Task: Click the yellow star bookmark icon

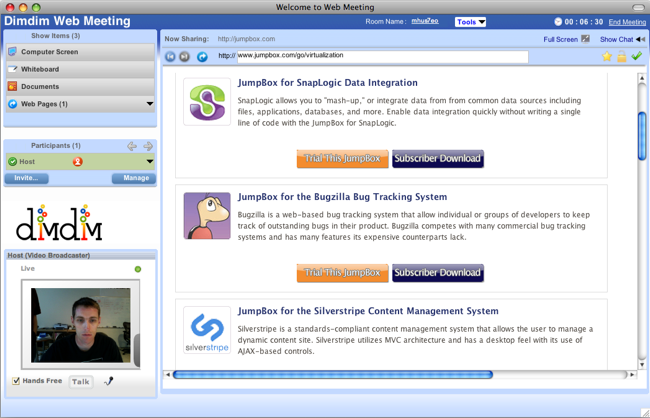Action: (x=607, y=56)
